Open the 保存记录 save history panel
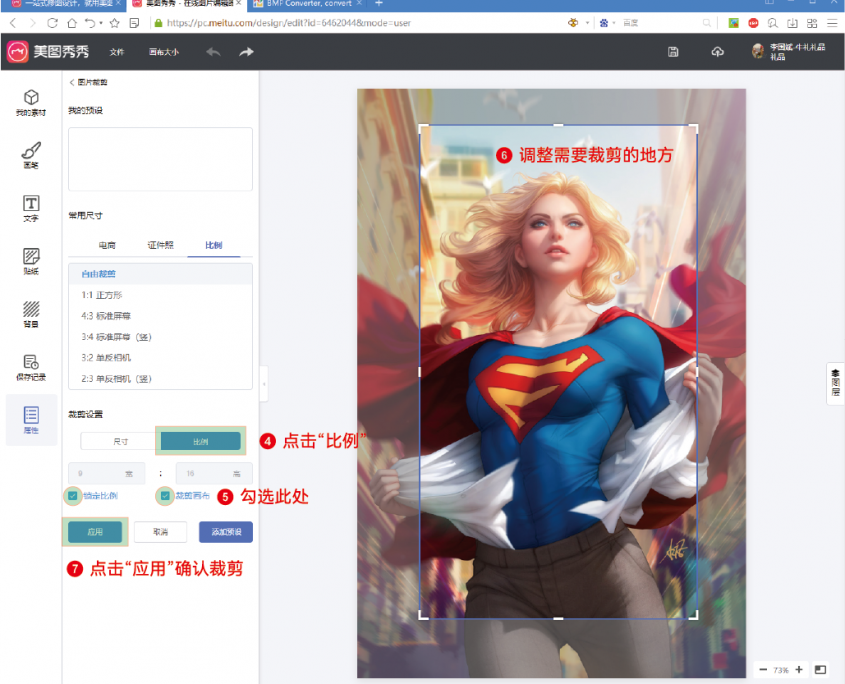Screen dimensions: 845x684 click(31, 367)
